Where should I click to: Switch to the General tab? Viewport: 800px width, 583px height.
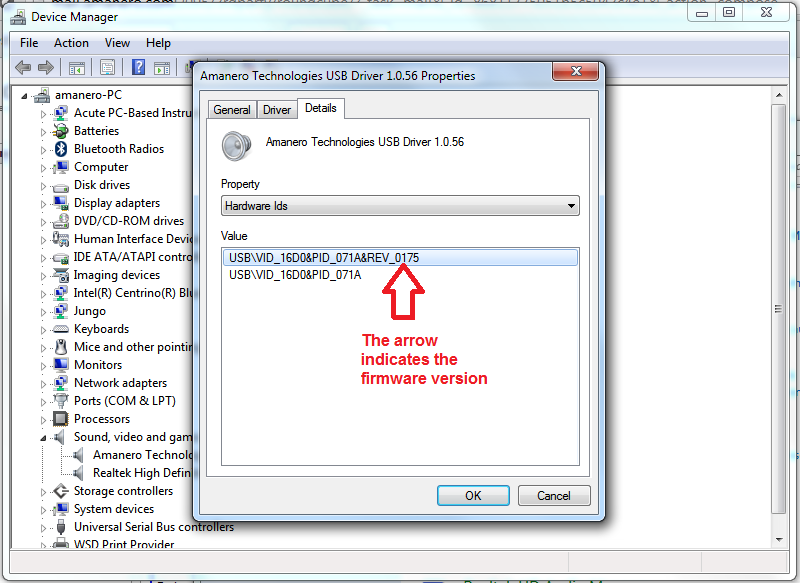232,110
